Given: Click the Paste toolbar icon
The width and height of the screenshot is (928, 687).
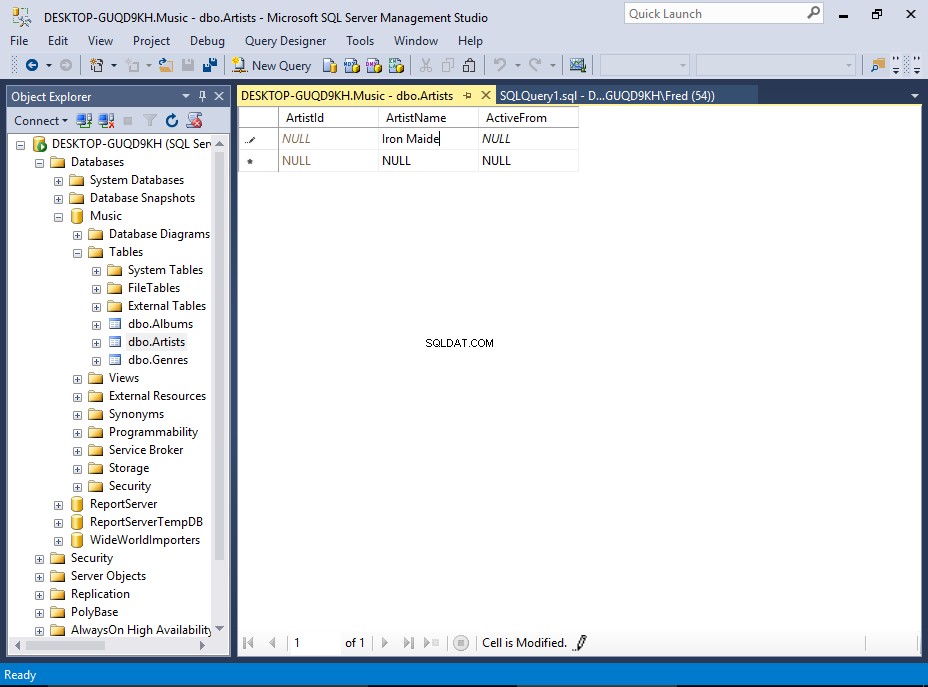Looking at the screenshot, I should (469, 65).
